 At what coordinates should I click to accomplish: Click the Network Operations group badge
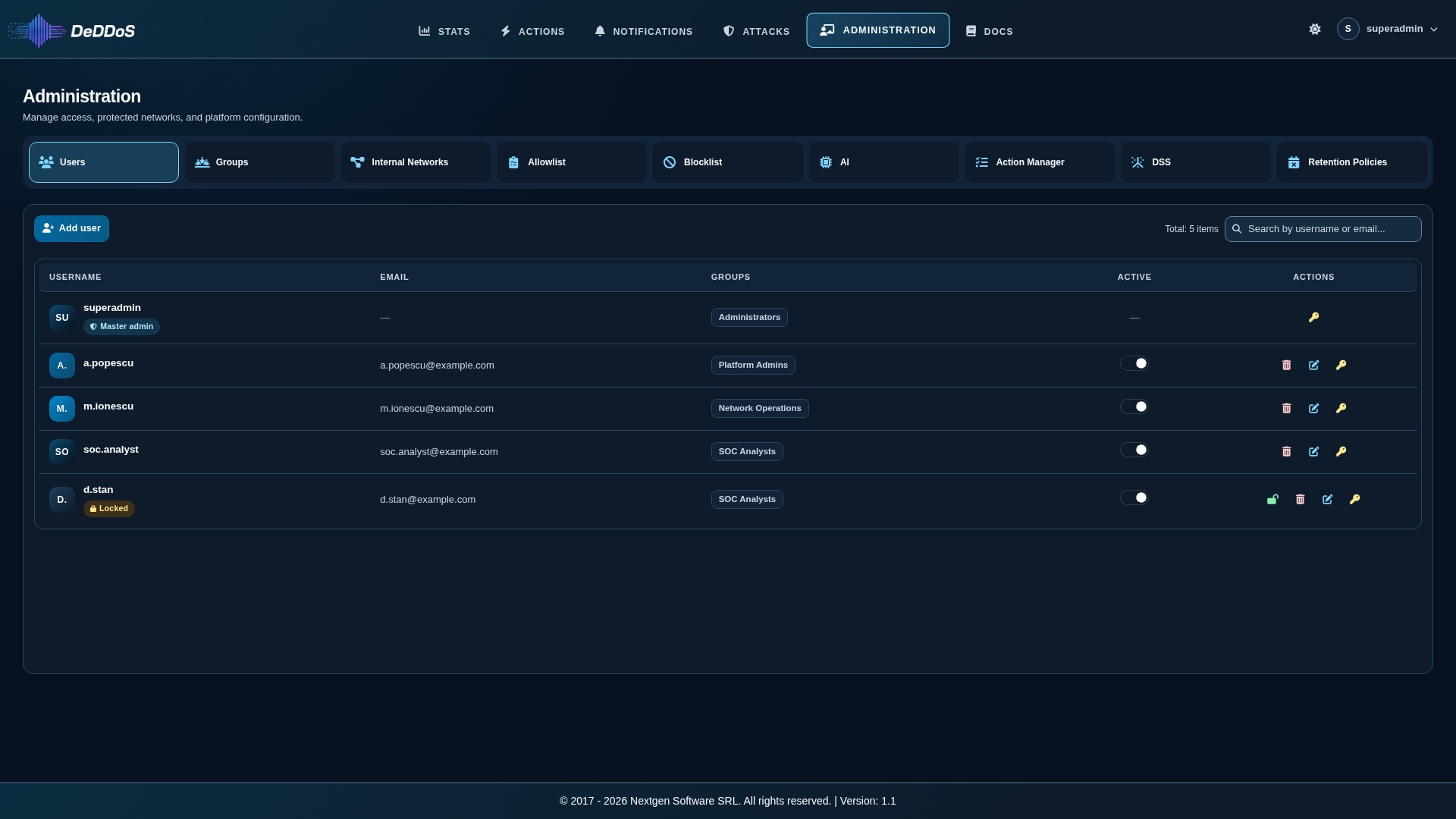[x=760, y=409]
